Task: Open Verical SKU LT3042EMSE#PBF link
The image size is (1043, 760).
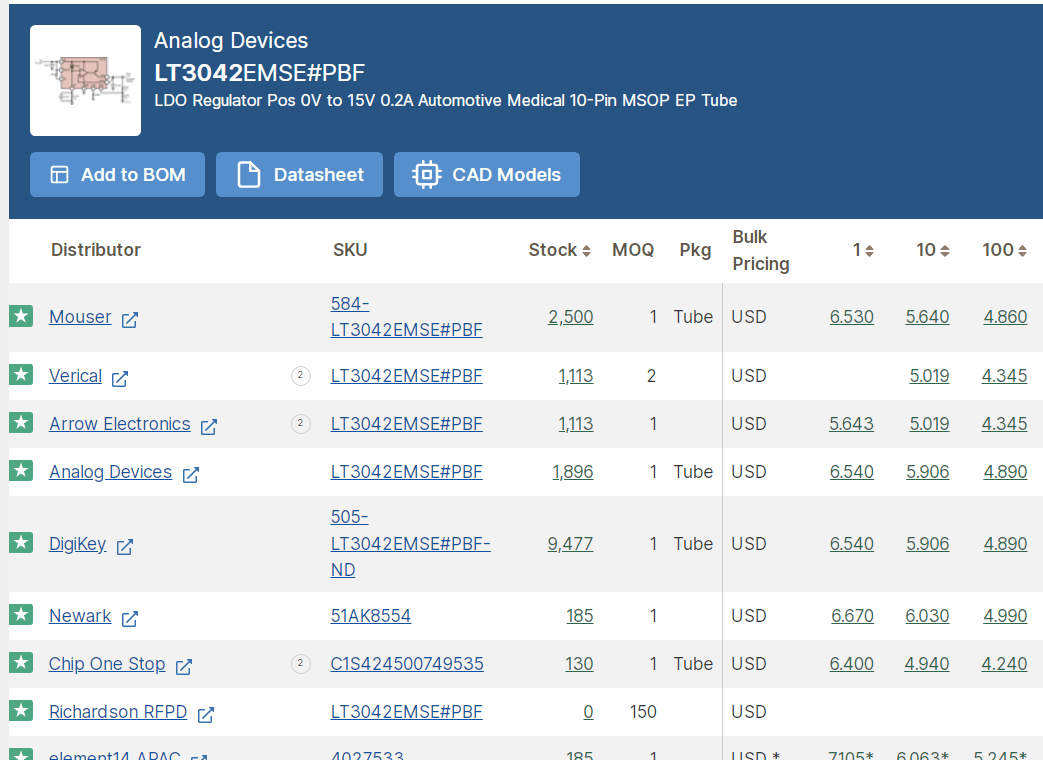Action: [406, 376]
